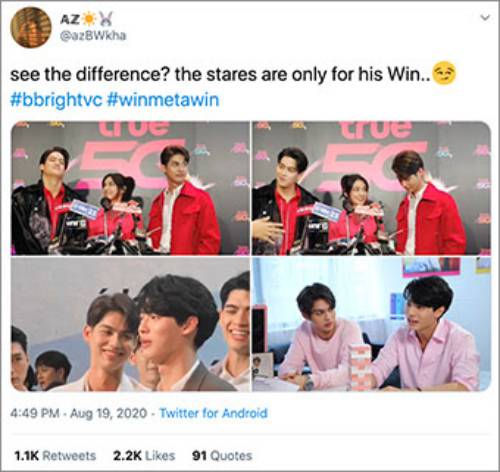This screenshot has height=472, width=500.
Task: Open the #winmetawin hashtag
Action: coord(163,100)
